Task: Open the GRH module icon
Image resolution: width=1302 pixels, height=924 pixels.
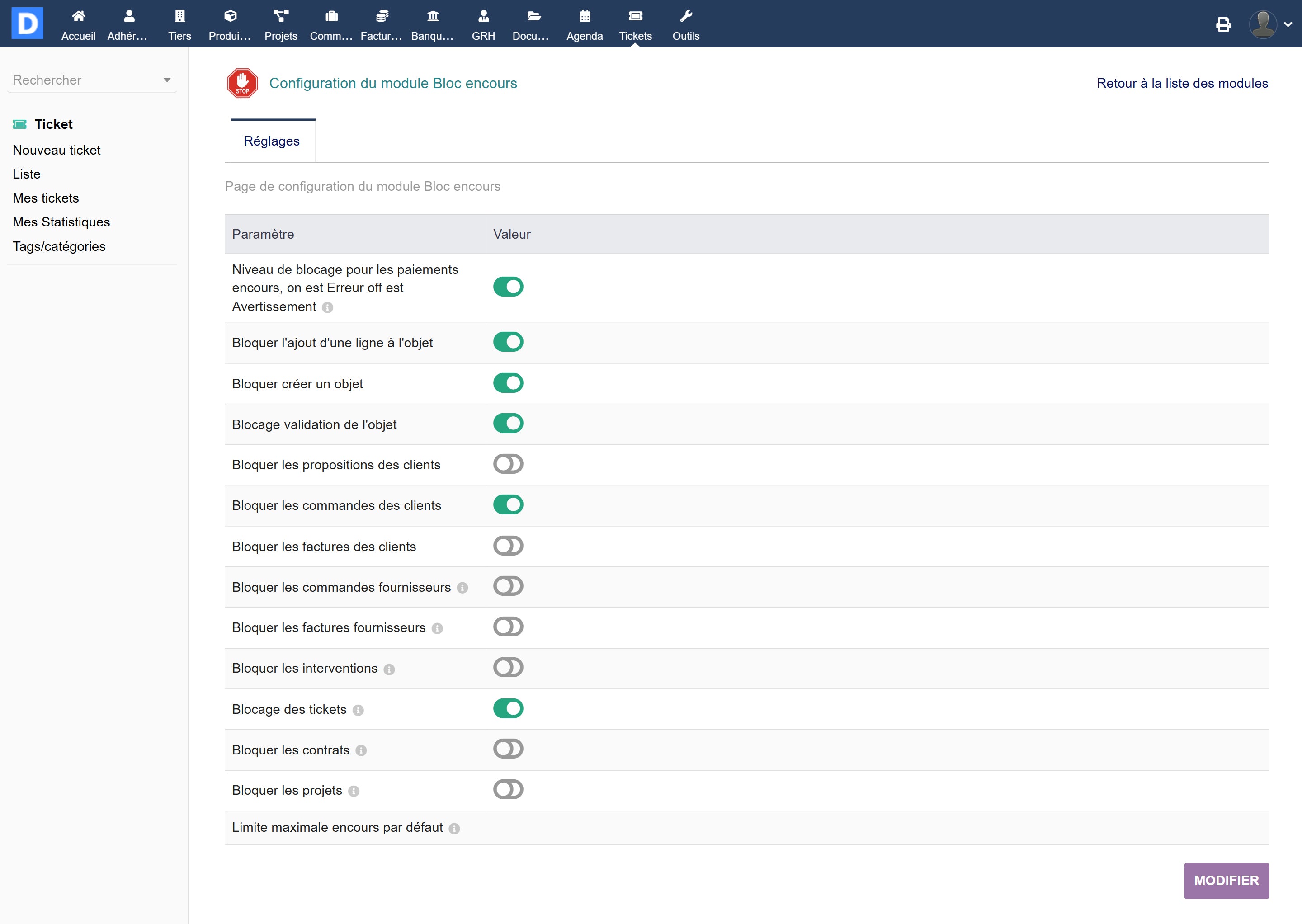Action: 483,16
